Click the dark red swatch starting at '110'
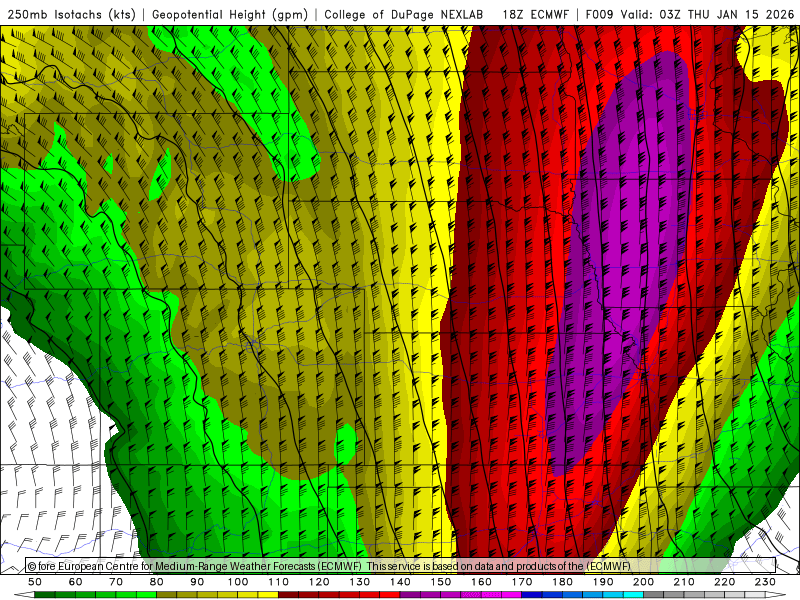 (x=288, y=595)
